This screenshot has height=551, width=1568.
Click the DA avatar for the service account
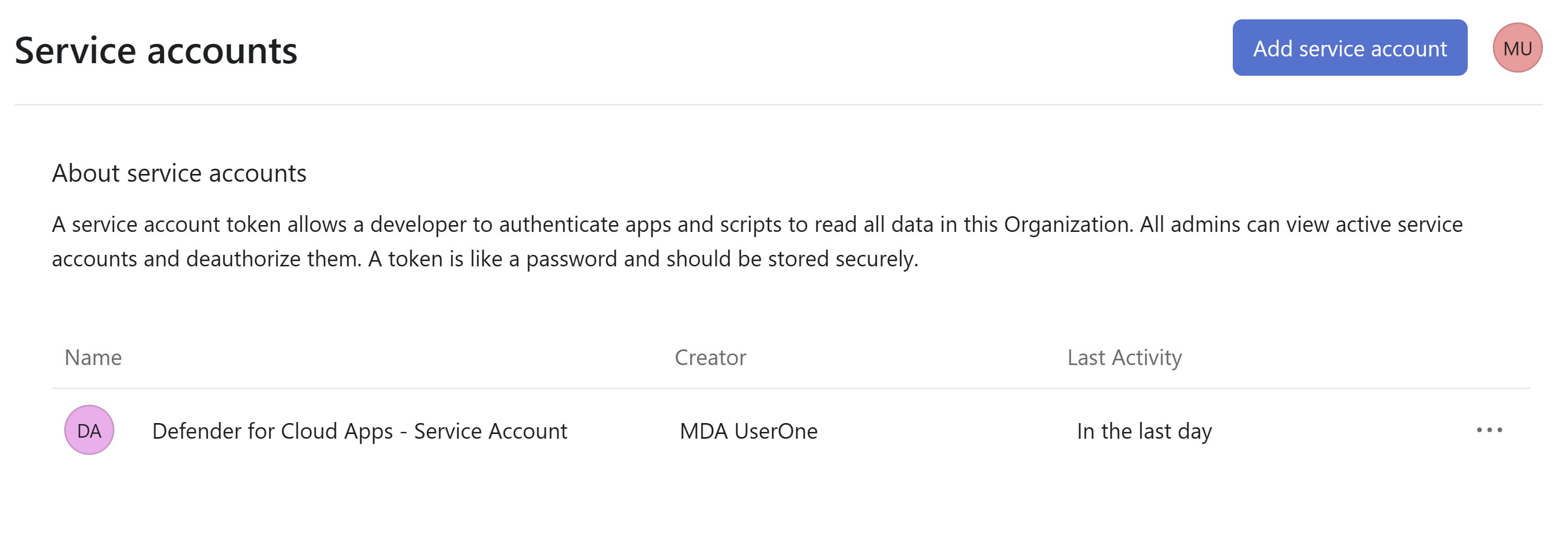tap(89, 430)
